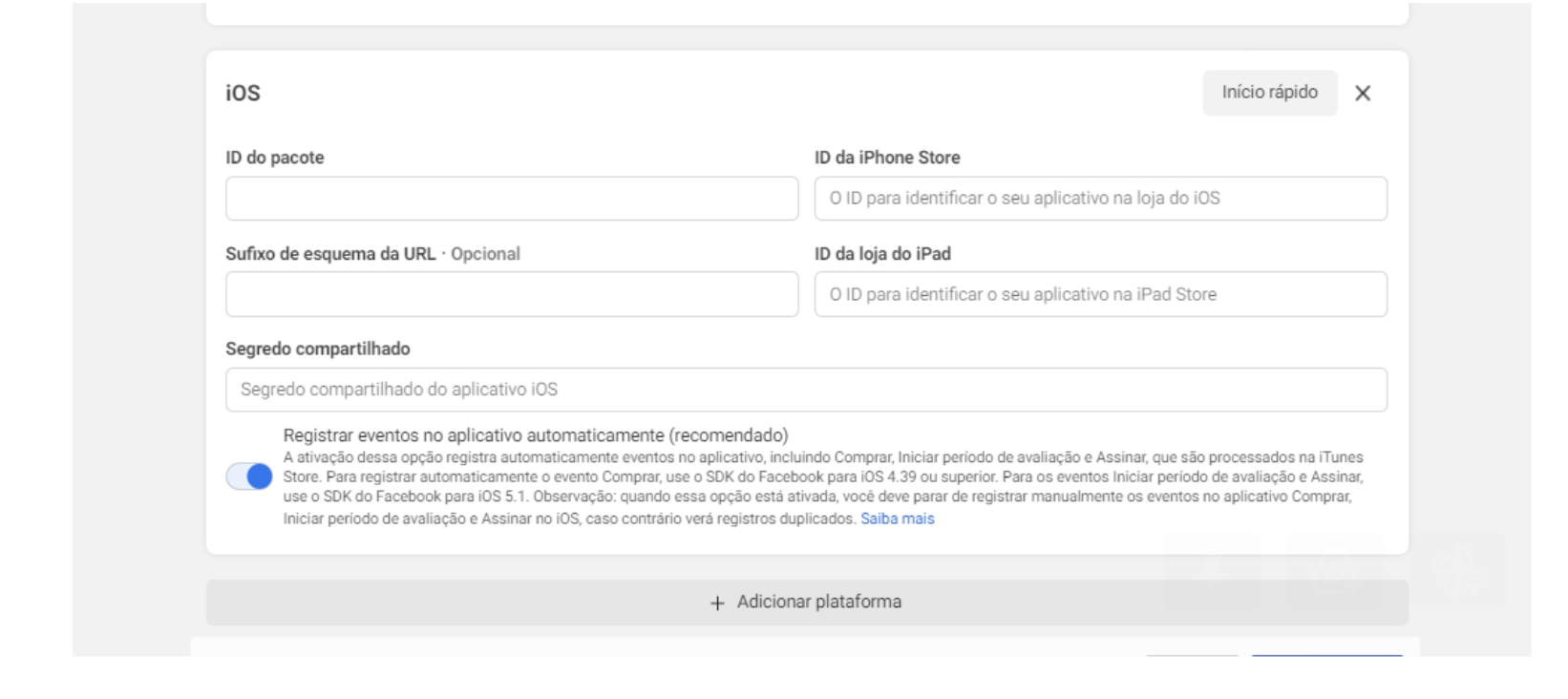Click the Opcional label next to Sufixo
This screenshot has width=1568, height=699.
(486, 254)
